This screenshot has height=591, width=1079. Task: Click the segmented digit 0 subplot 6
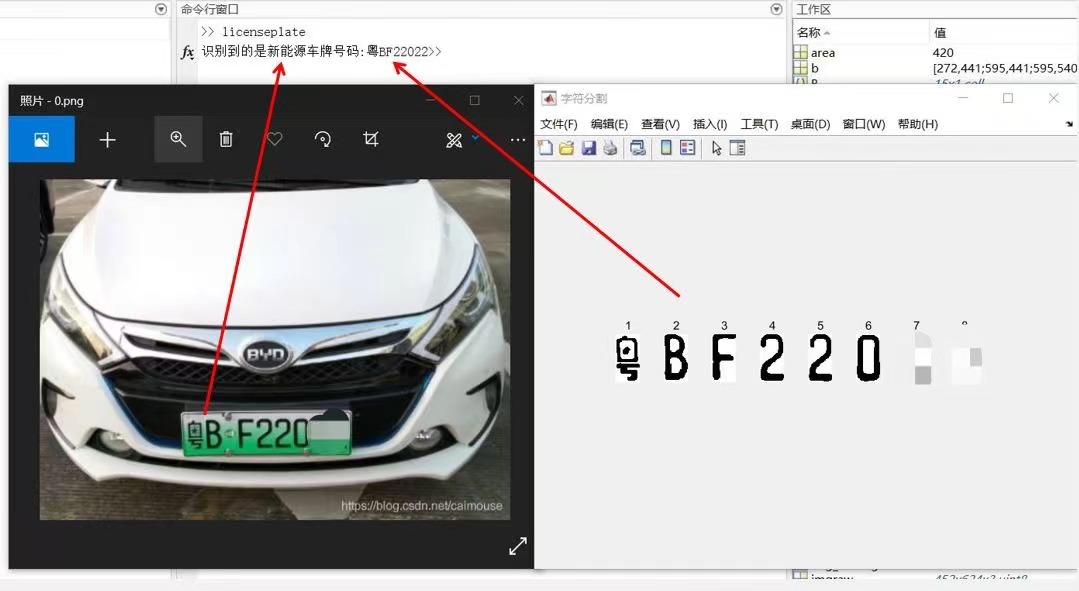(868, 358)
